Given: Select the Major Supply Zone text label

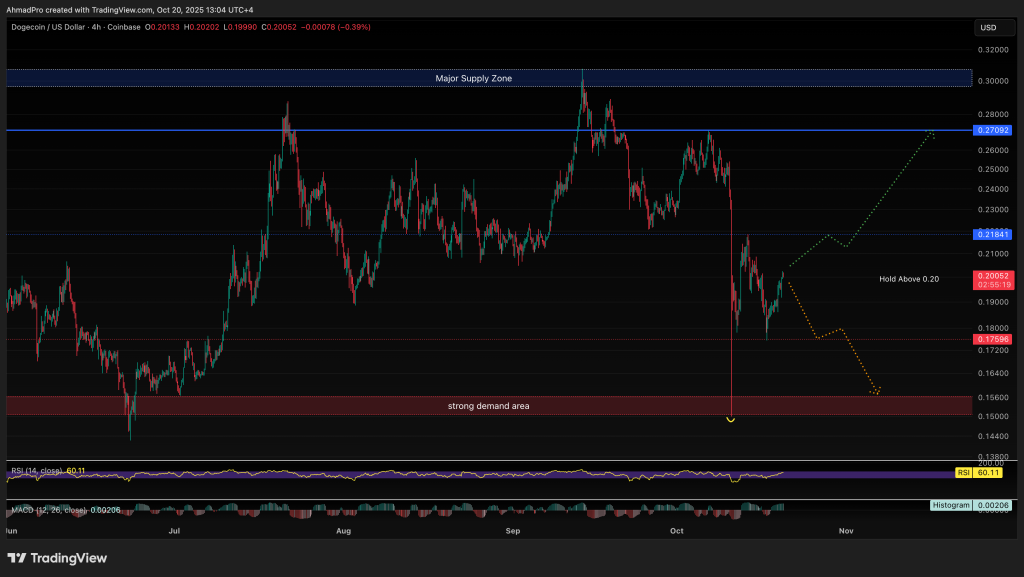Looking at the screenshot, I should (473, 78).
